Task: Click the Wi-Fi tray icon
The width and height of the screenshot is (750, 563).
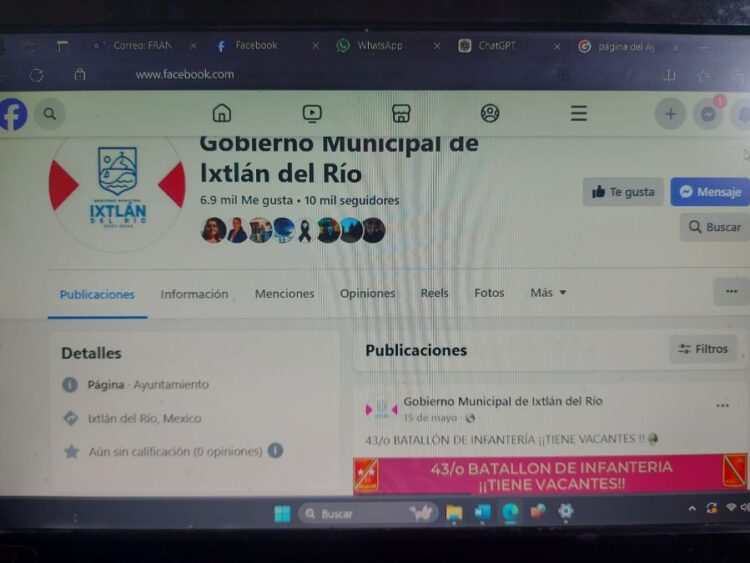Action: pos(730,508)
